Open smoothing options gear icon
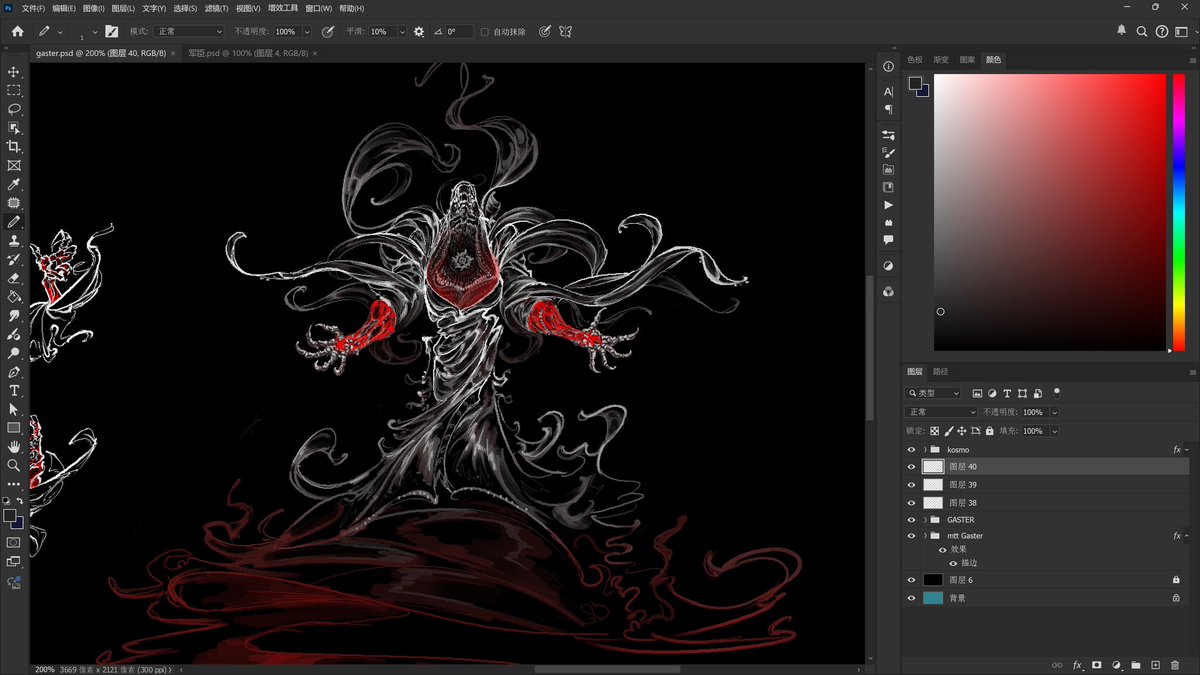 (x=419, y=32)
